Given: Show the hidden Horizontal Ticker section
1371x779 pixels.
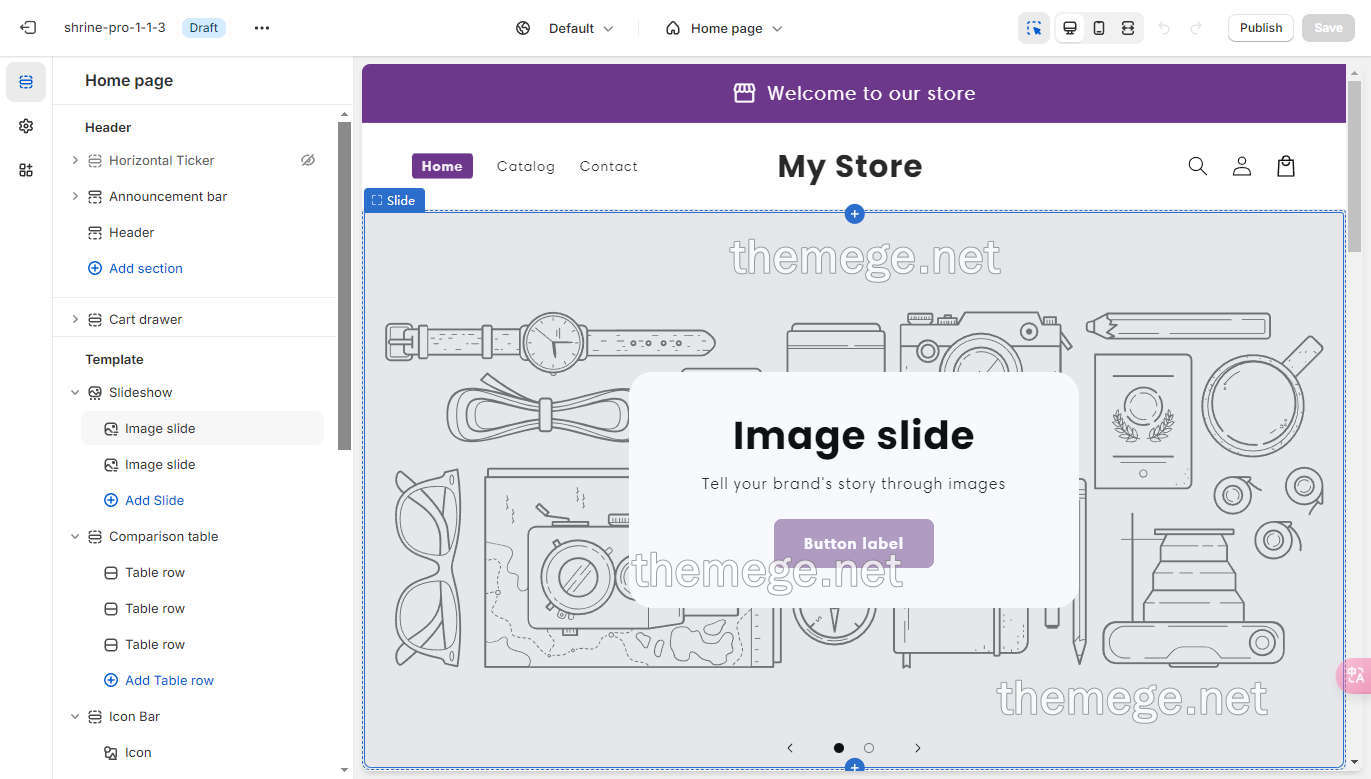Looking at the screenshot, I should (308, 160).
